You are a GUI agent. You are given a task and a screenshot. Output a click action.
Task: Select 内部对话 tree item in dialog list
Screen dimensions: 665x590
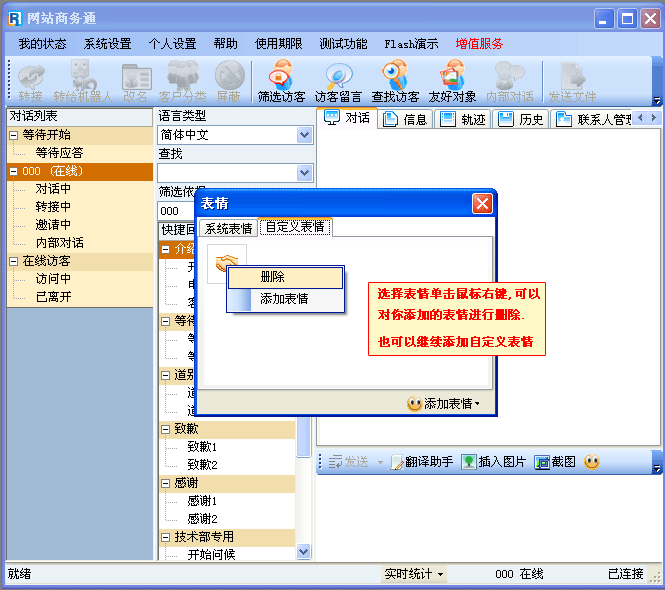point(59,243)
